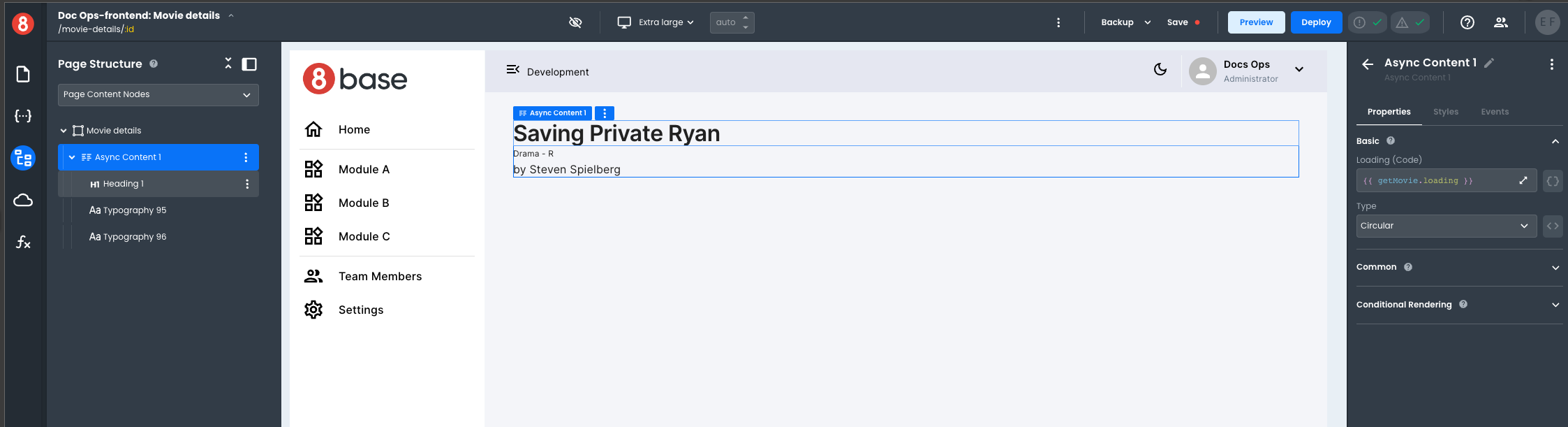
Task: Click the help question mark icon in top bar
Action: point(1467,22)
